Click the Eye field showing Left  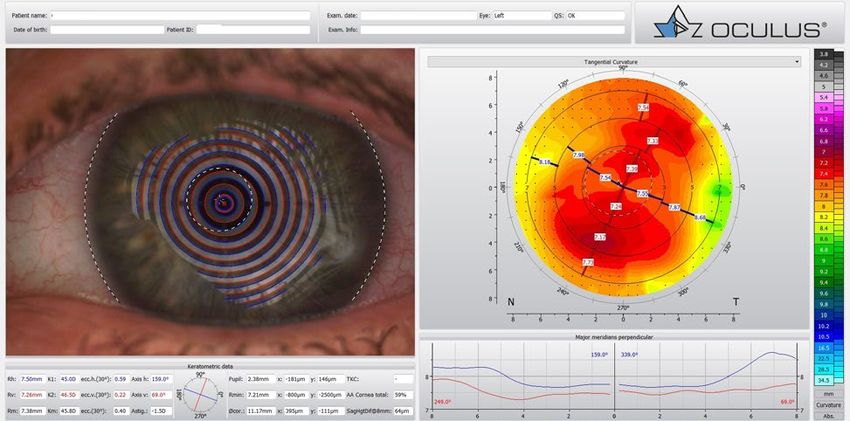coord(521,16)
